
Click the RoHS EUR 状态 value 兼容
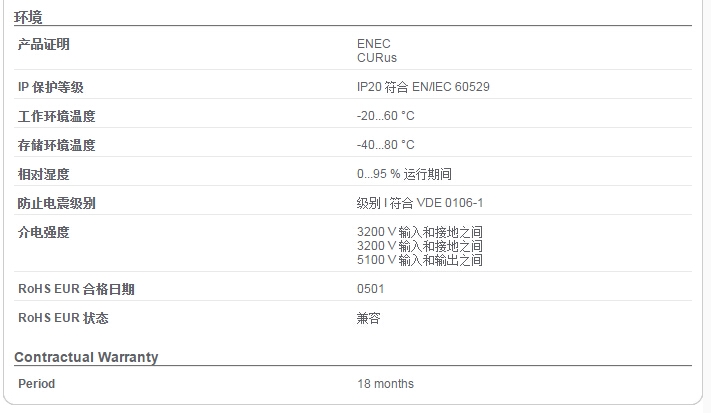368,318
